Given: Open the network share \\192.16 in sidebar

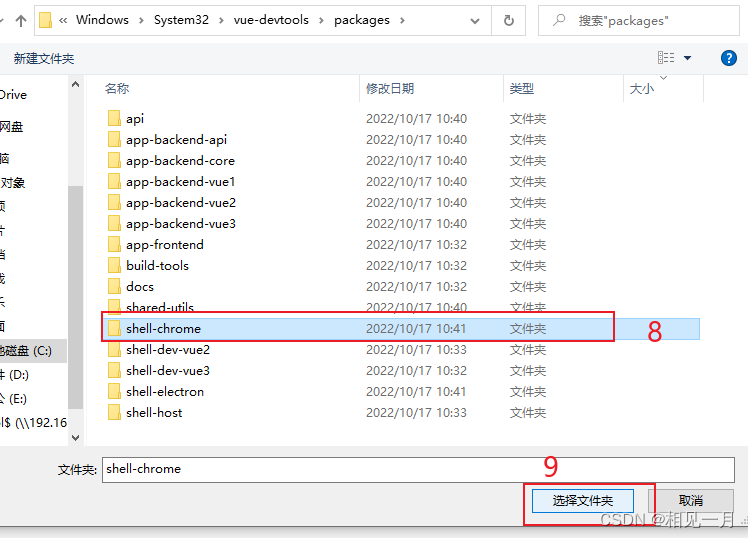Looking at the screenshot, I should point(33,423).
